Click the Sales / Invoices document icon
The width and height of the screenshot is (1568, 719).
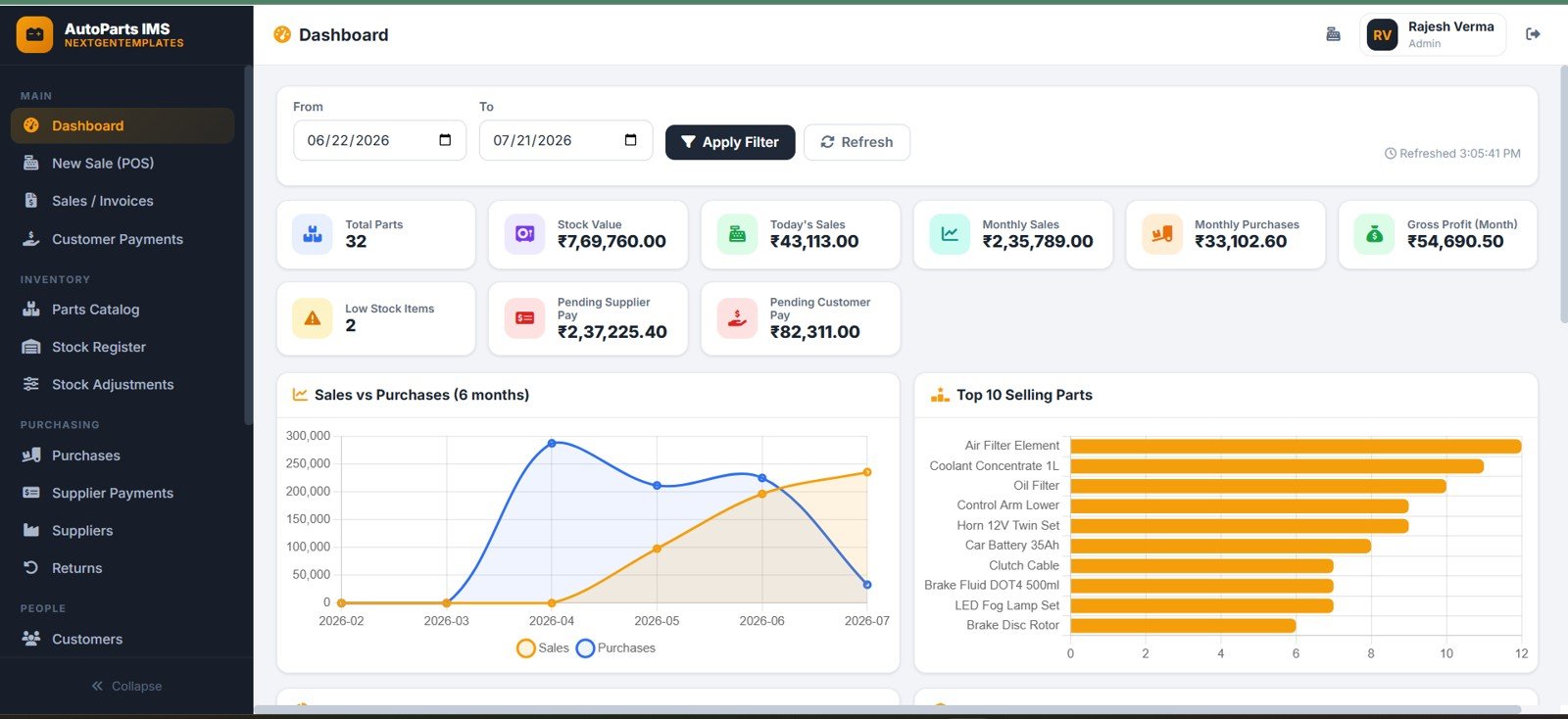[31, 200]
